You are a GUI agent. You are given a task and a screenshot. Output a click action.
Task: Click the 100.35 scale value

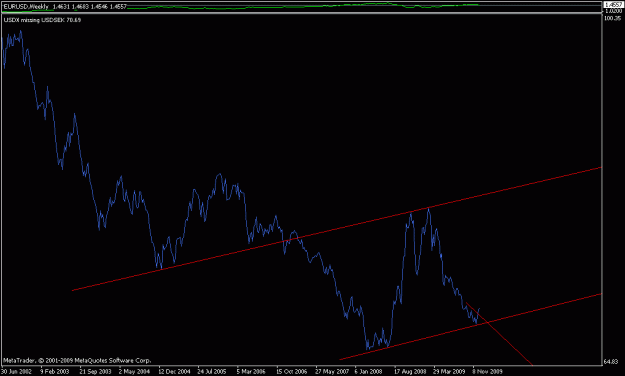(x=613, y=18)
